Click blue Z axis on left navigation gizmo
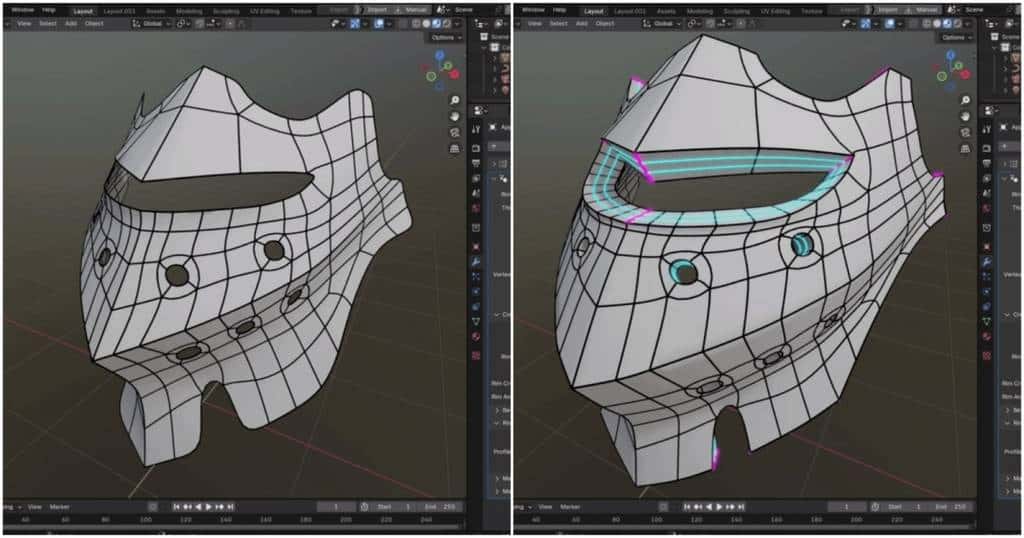 tap(440, 55)
